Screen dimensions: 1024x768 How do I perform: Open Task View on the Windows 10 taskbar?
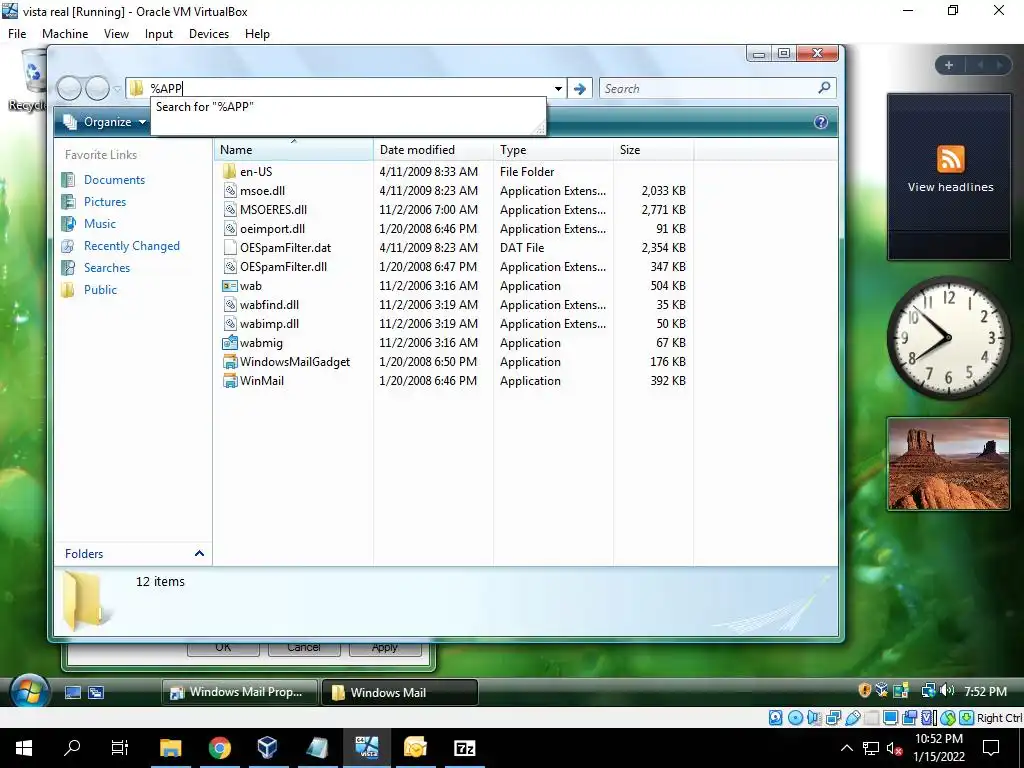pyautogui.click(x=120, y=748)
